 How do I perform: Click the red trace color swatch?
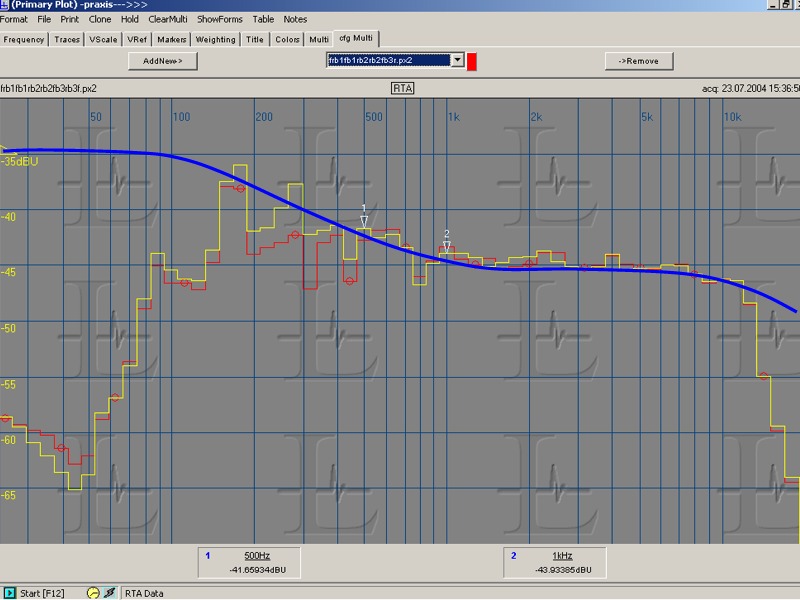pyautogui.click(x=472, y=61)
